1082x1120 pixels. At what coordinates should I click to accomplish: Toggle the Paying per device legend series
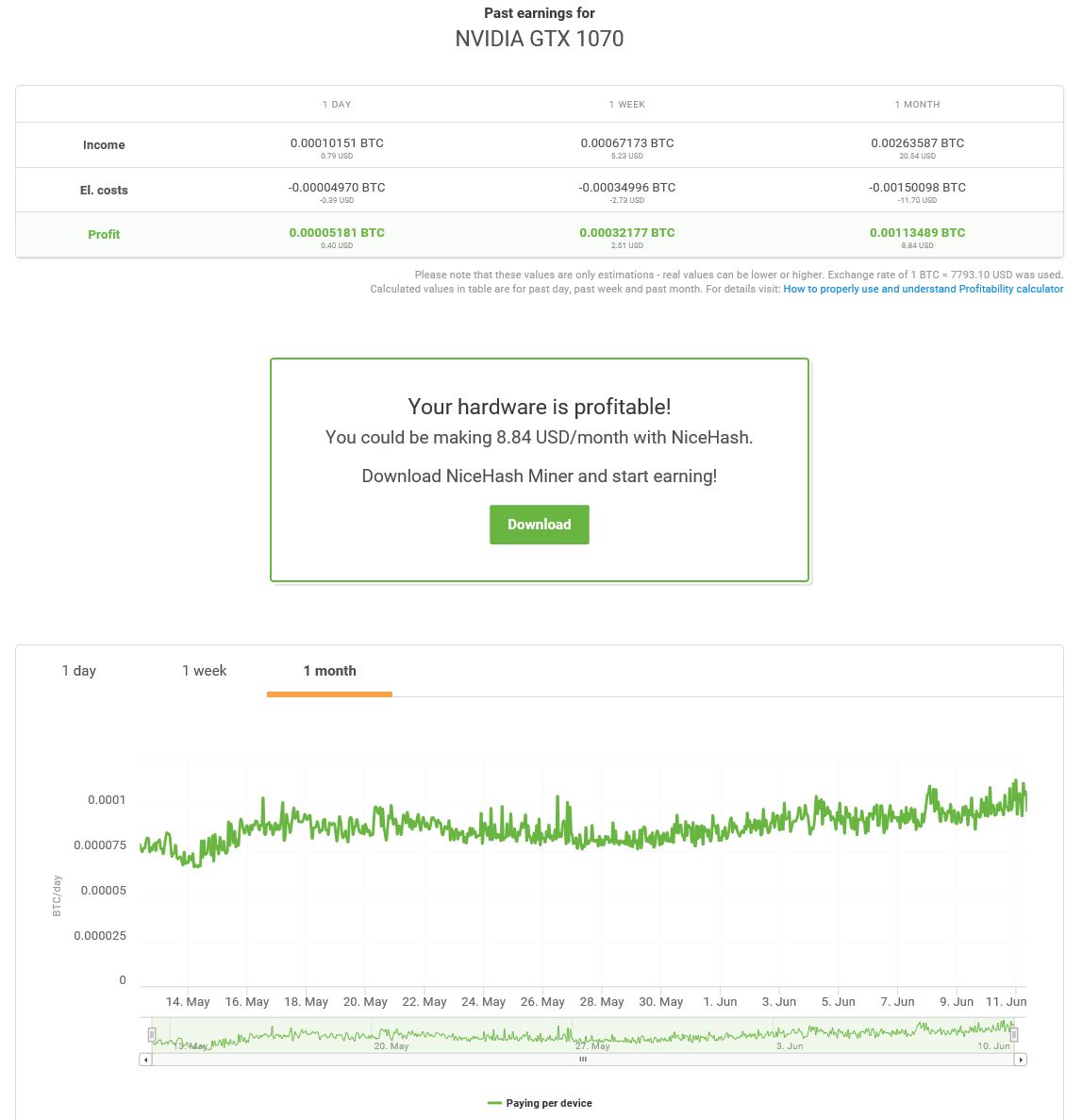(549, 1103)
